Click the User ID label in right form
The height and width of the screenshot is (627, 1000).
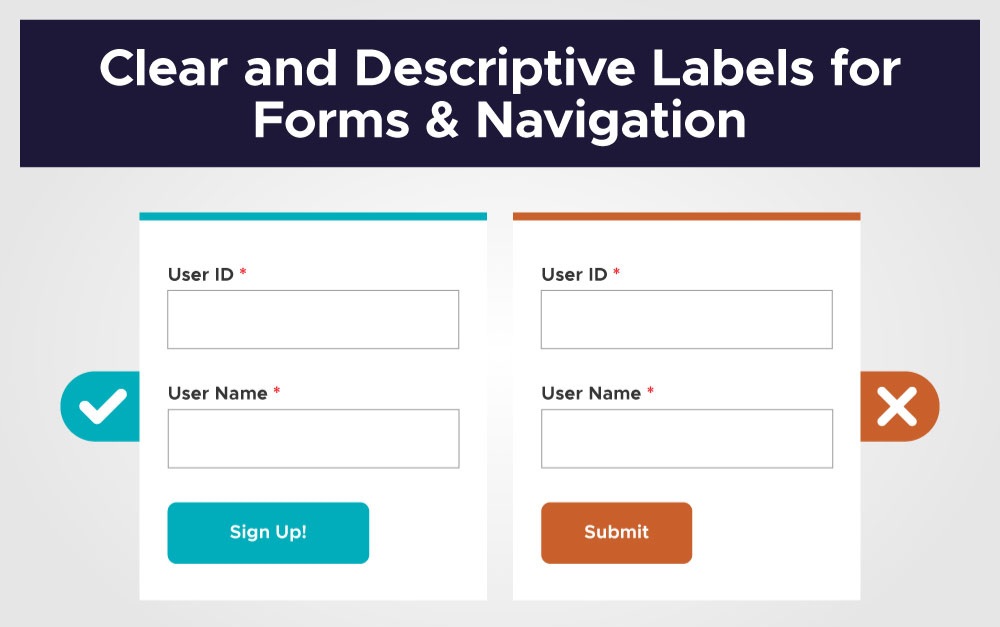tap(575, 274)
